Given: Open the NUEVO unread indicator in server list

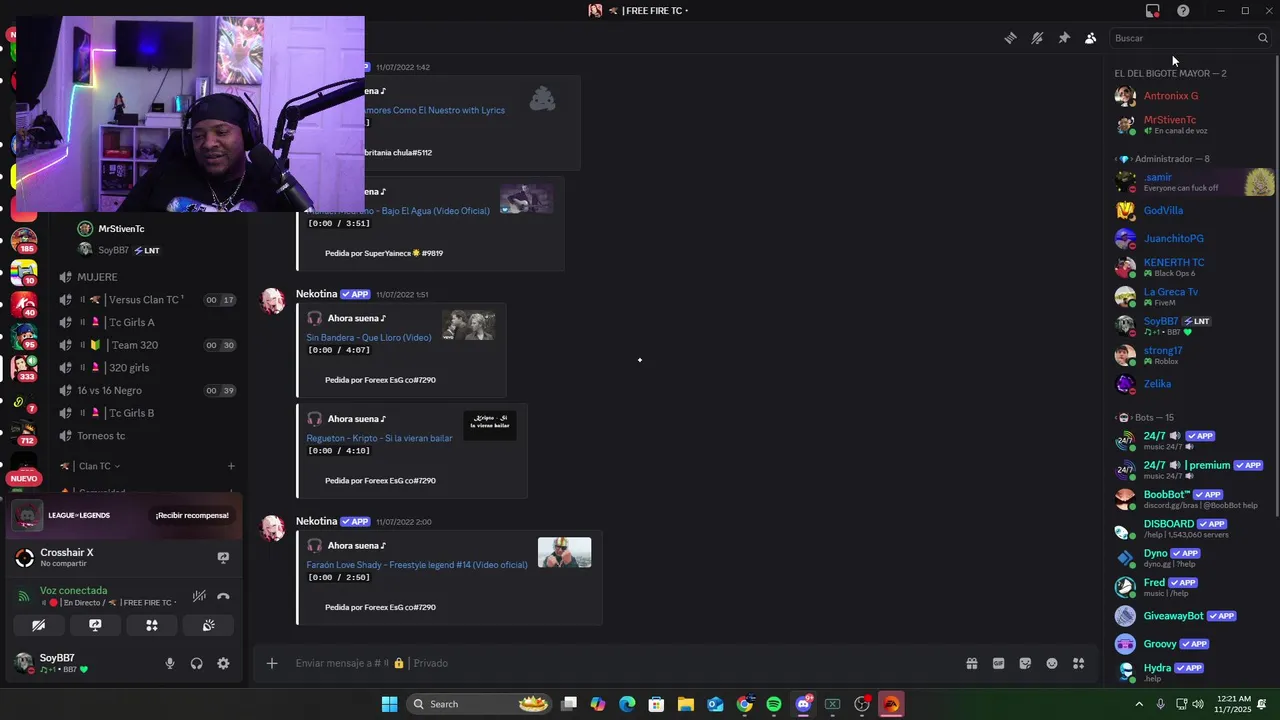Looking at the screenshot, I should 23,479.
